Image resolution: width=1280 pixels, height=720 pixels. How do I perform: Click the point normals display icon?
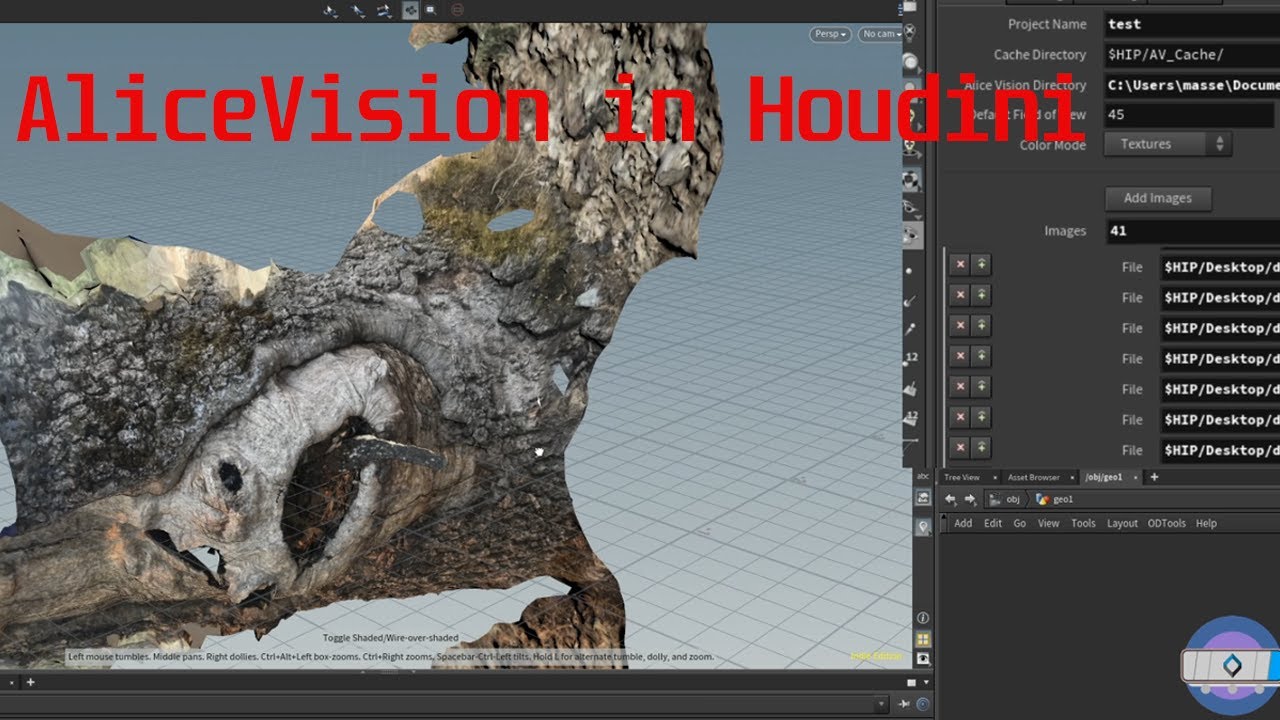pyautogui.click(x=911, y=299)
